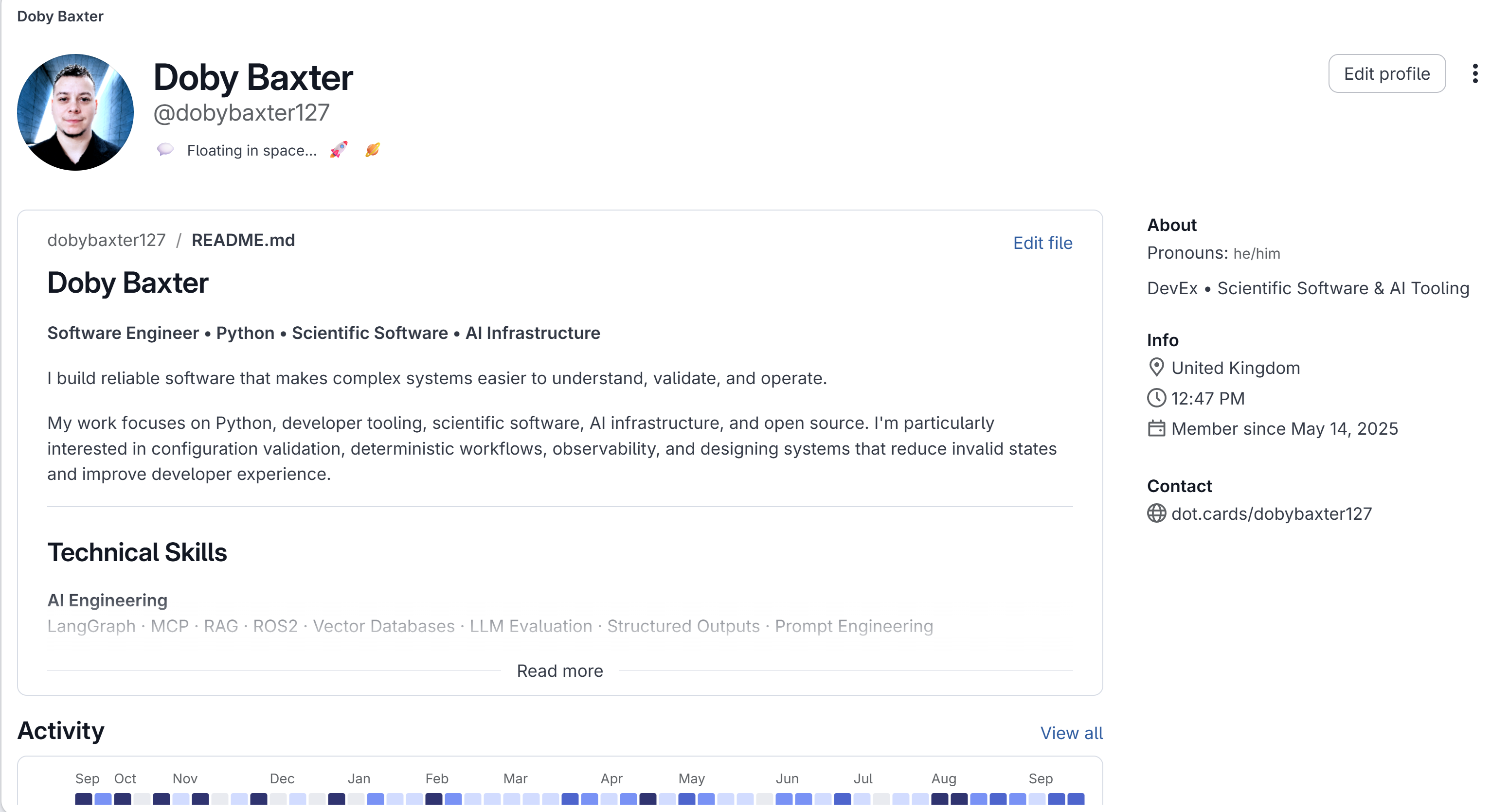This screenshot has height=812, width=1491.
Task: Click the Doby Baxter breadcrumb at top
Action: [x=60, y=16]
